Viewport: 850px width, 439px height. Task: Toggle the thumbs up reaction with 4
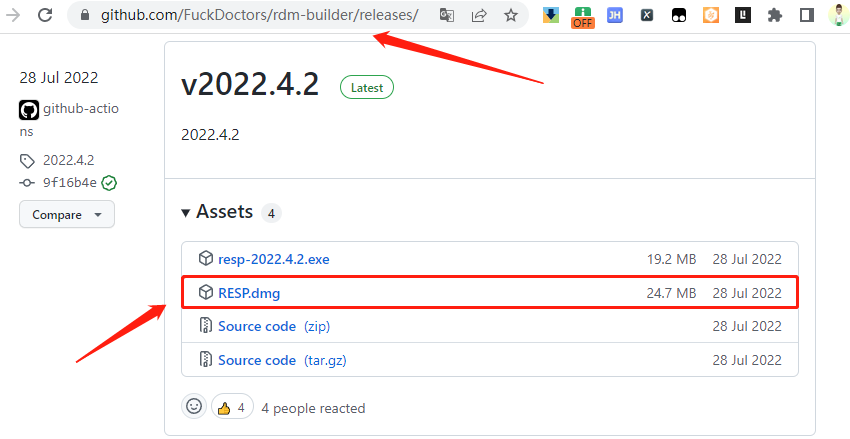click(232, 407)
